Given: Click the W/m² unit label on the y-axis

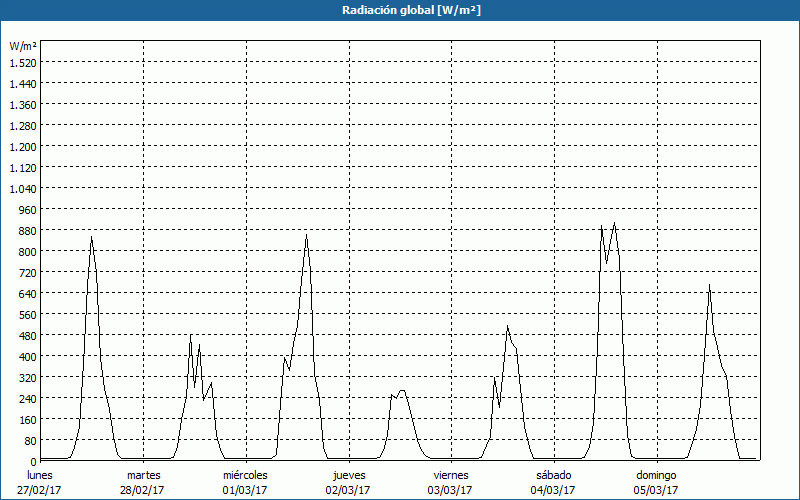Looking at the screenshot, I should click(x=23, y=46).
